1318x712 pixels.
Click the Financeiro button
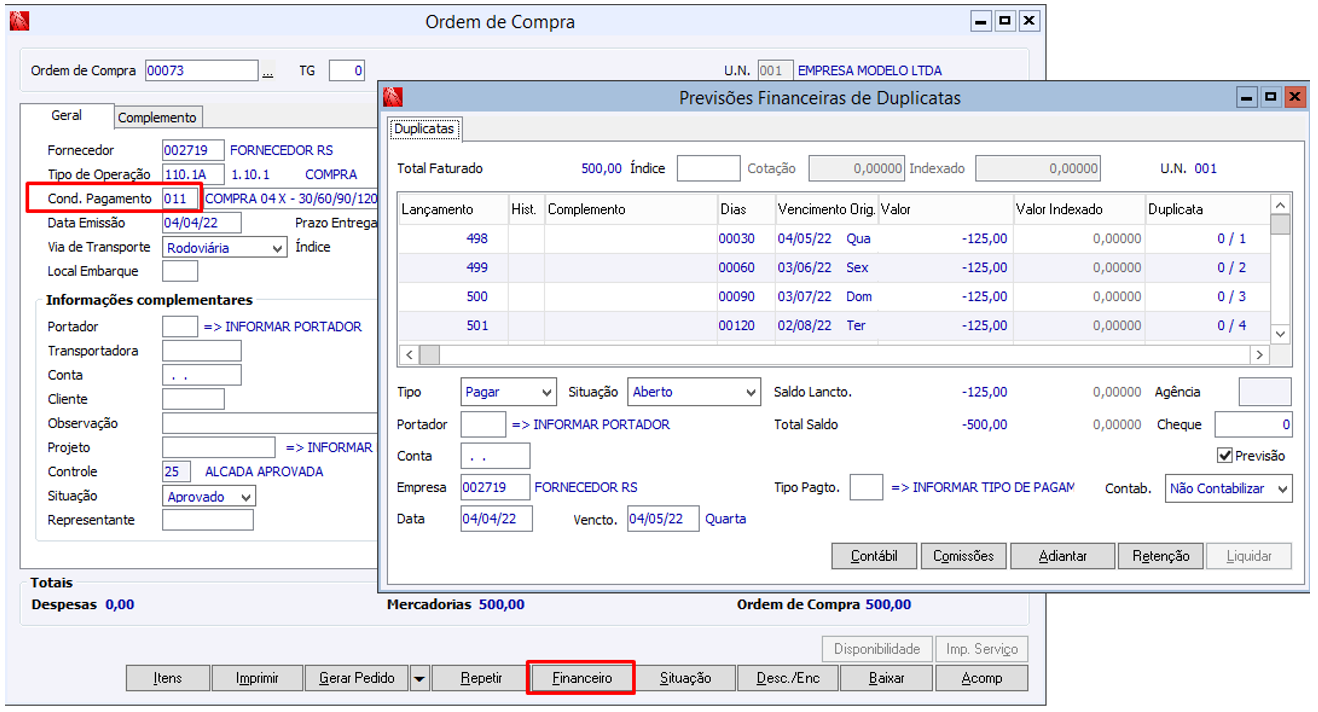pyautogui.click(x=582, y=678)
